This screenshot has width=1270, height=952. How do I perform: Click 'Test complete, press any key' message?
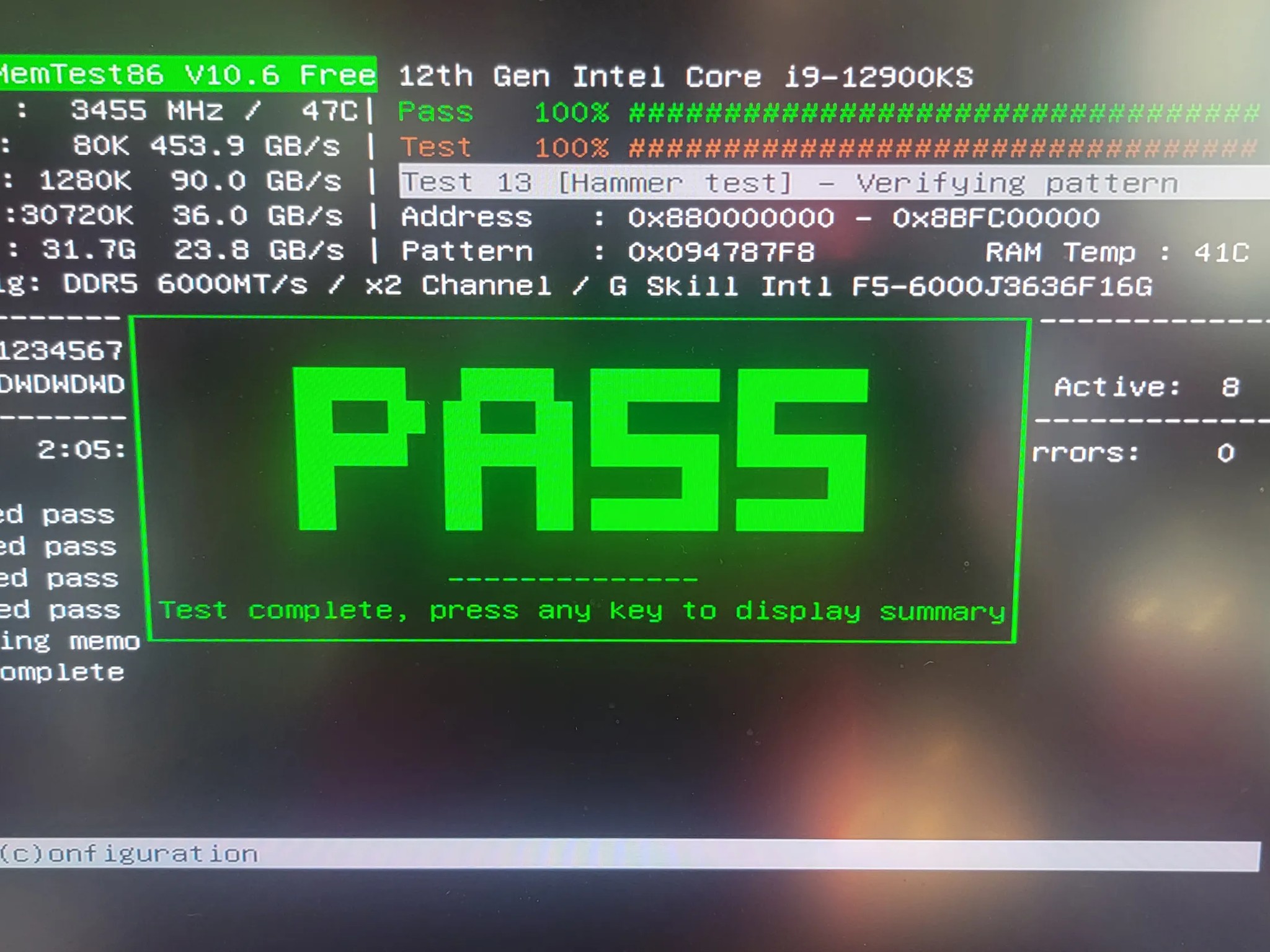(411, 610)
